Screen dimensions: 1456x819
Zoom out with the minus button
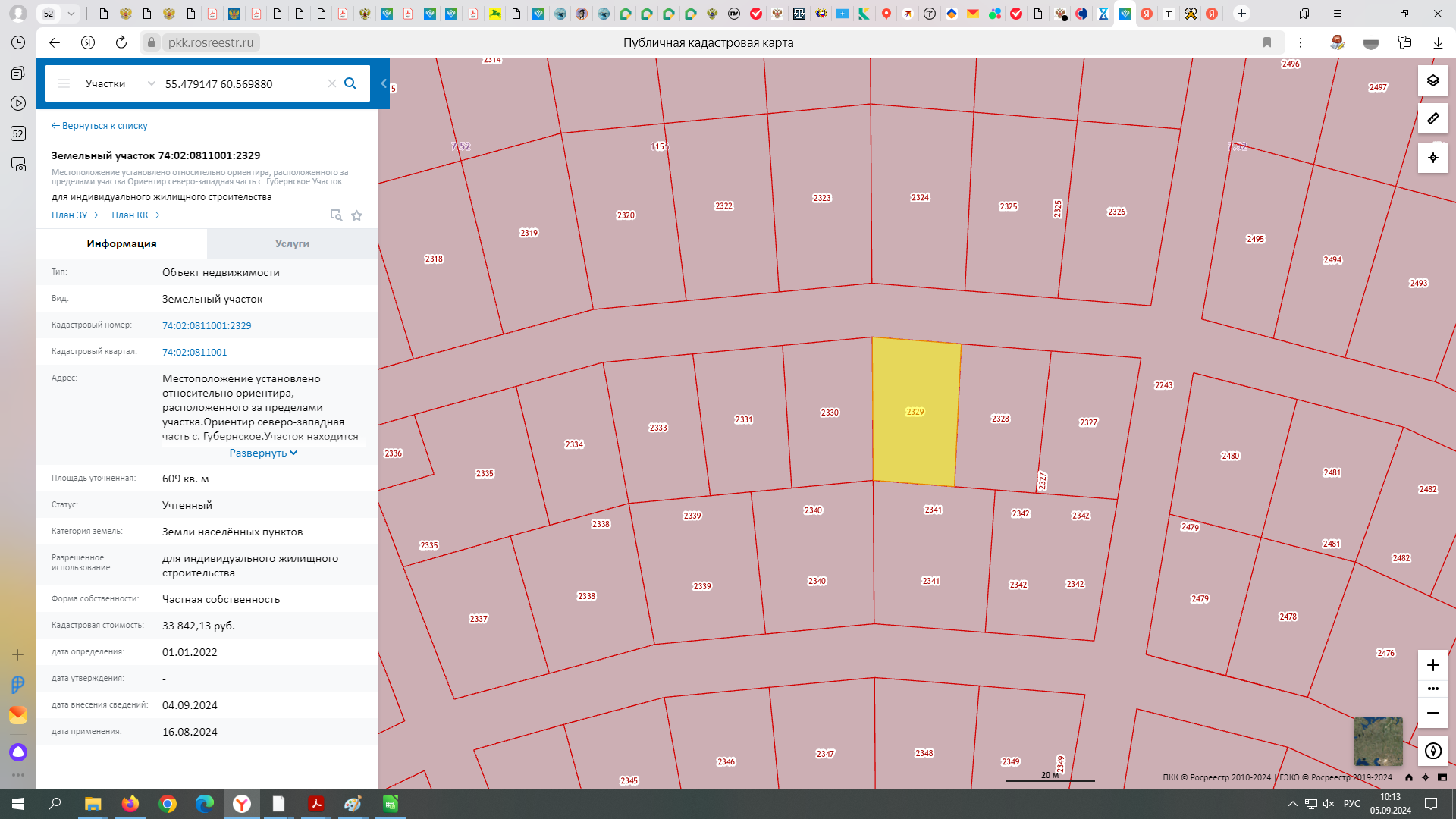tap(1432, 713)
